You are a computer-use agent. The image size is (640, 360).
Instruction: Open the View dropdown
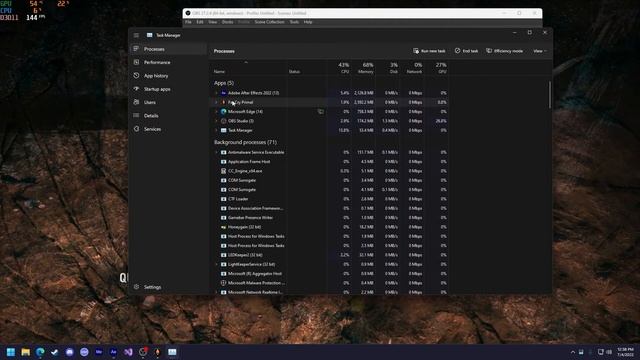coord(540,51)
